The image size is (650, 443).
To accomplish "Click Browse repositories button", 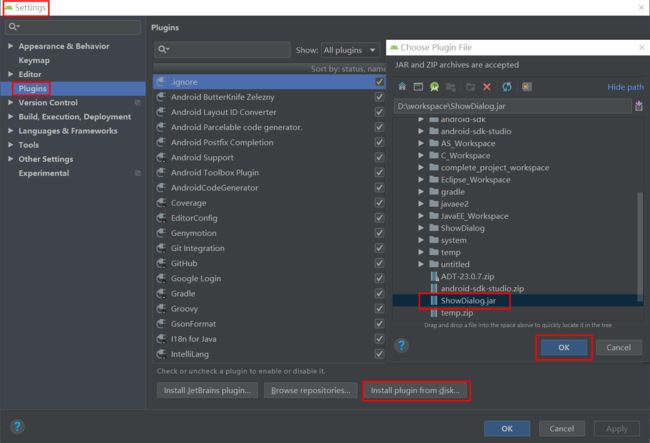I will [x=310, y=391].
